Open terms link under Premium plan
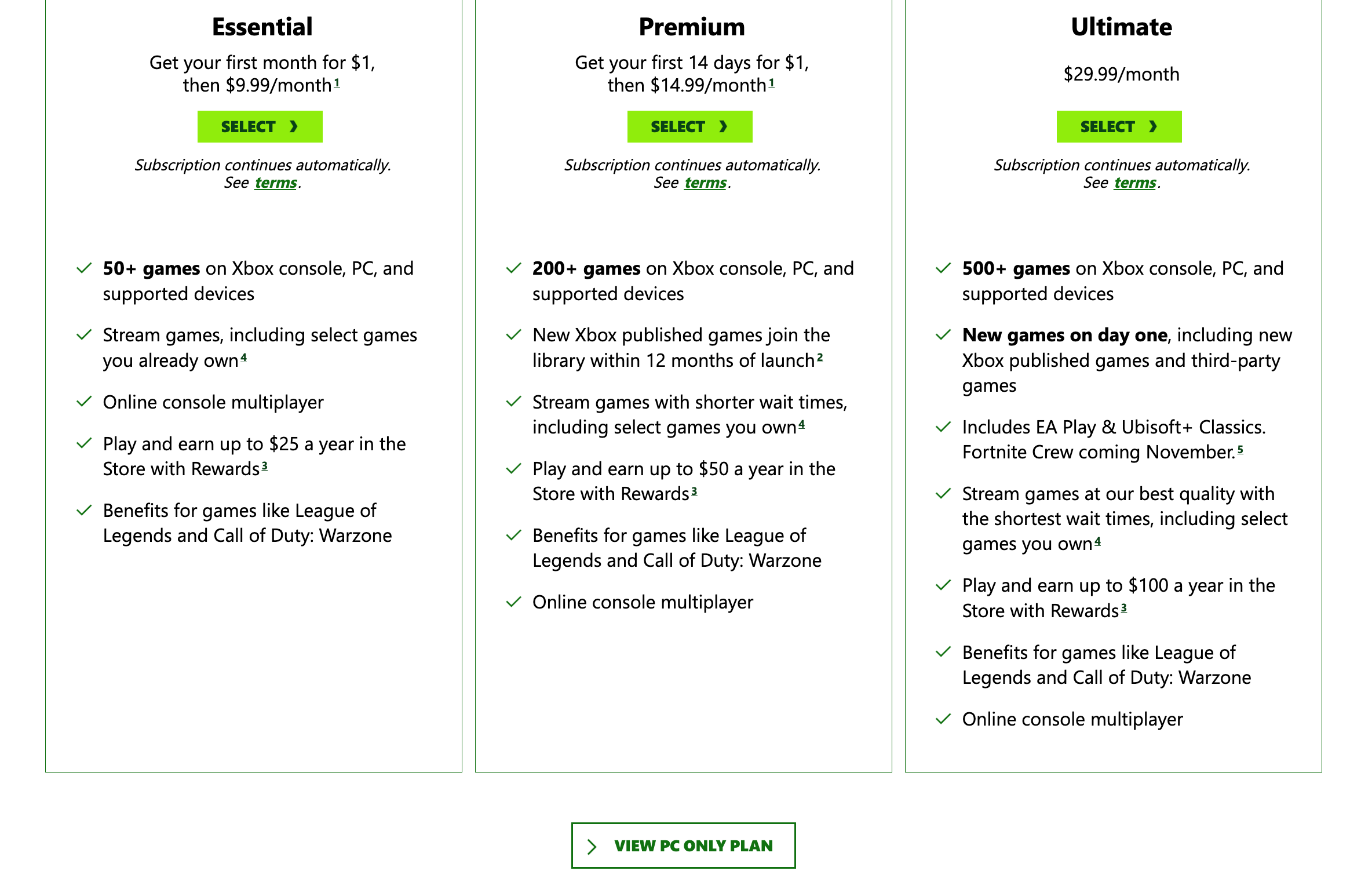 pos(705,183)
